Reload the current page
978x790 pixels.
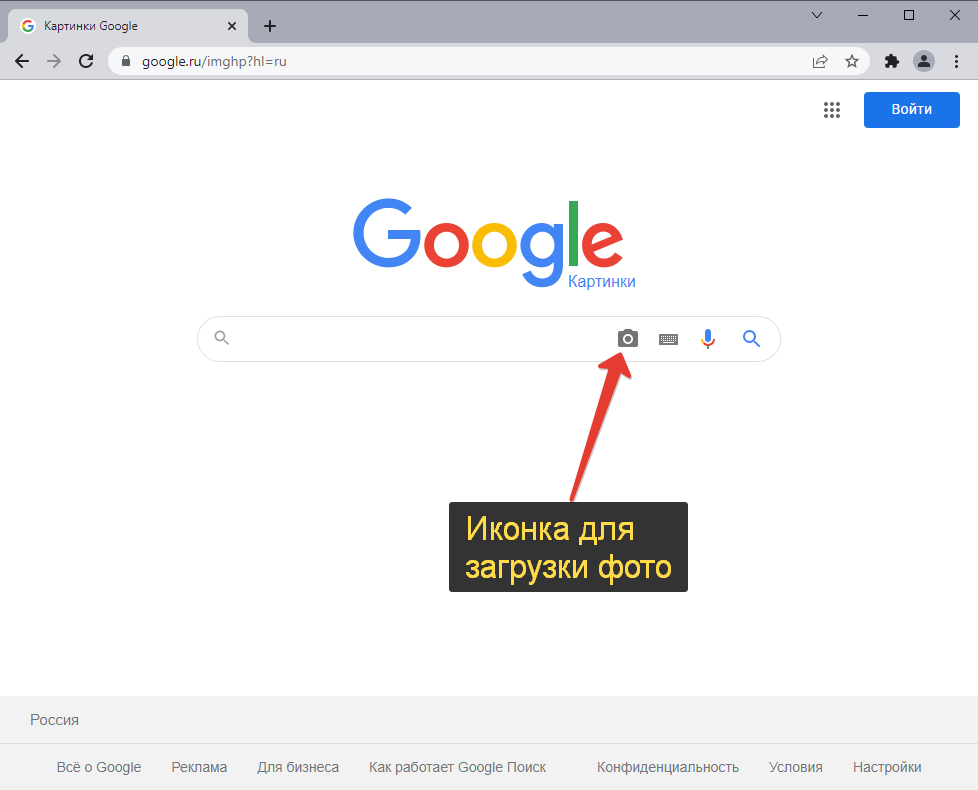point(86,61)
